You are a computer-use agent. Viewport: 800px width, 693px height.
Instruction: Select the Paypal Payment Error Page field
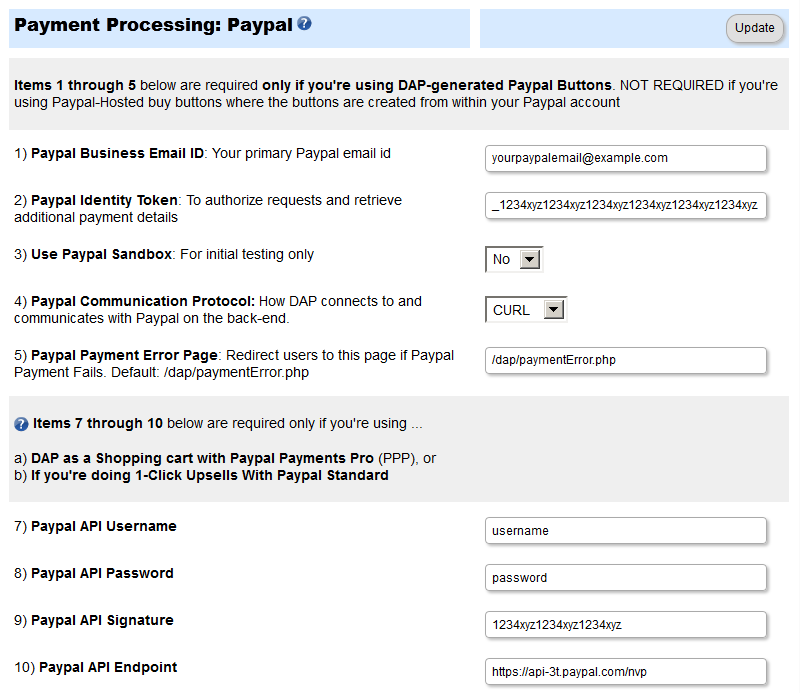pos(625,360)
